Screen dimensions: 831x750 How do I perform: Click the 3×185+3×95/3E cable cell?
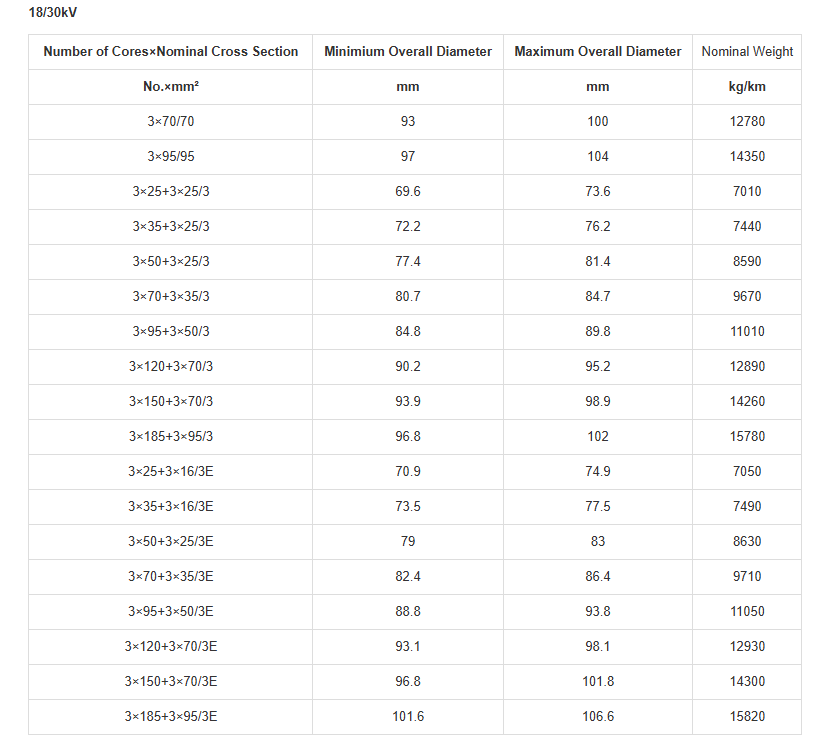[171, 716]
